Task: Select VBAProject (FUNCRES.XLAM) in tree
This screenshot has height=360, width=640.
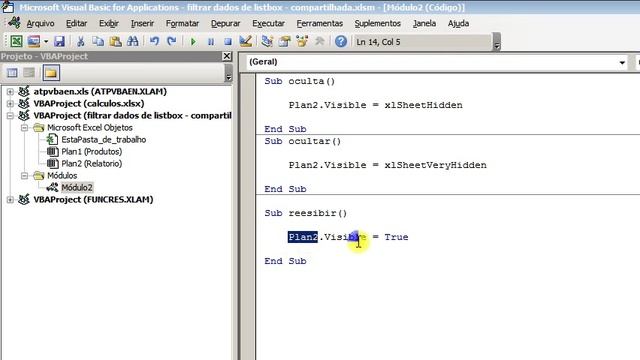Action: tap(93, 200)
